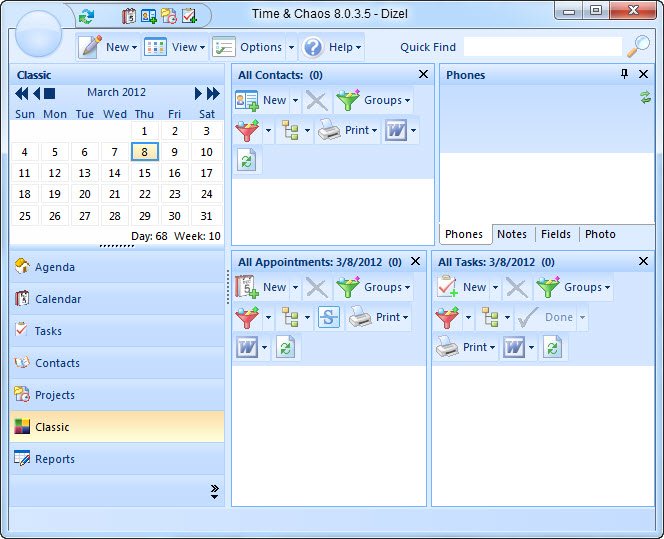
Task: Open the Contacts view
Action: point(117,363)
